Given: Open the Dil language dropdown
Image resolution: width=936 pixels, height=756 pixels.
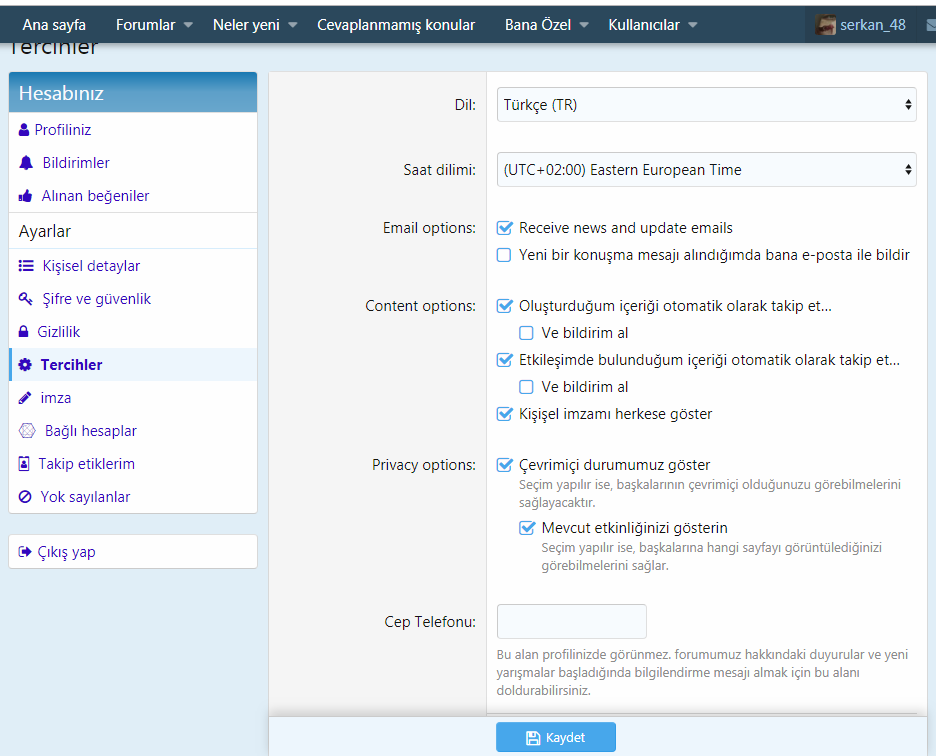Looking at the screenshot, I should click(x=706, y=105).
